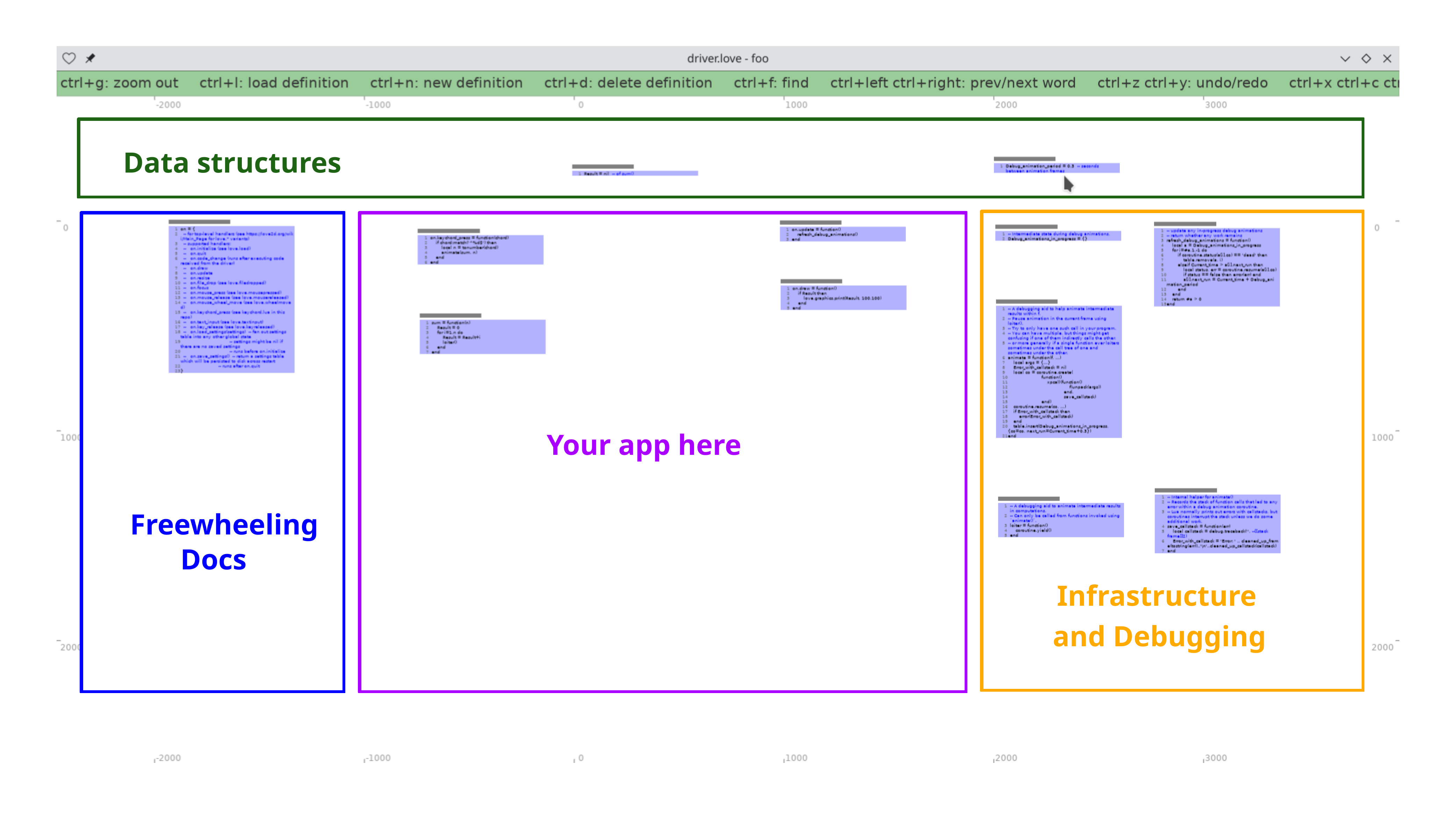Click the pin icon in the title bar
The image size is (1456, 830).
pyautogui.click(x=90, y=58)
